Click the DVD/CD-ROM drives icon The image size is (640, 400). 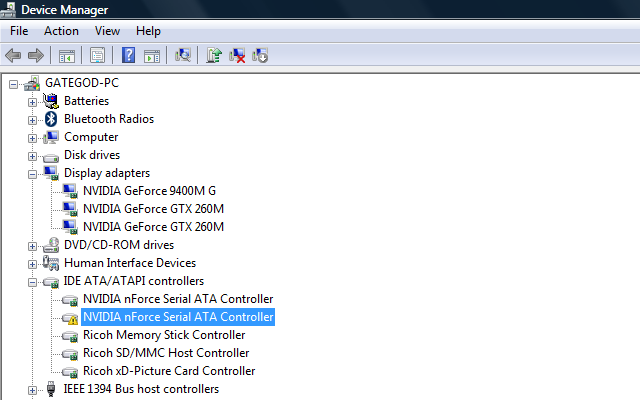51,245
